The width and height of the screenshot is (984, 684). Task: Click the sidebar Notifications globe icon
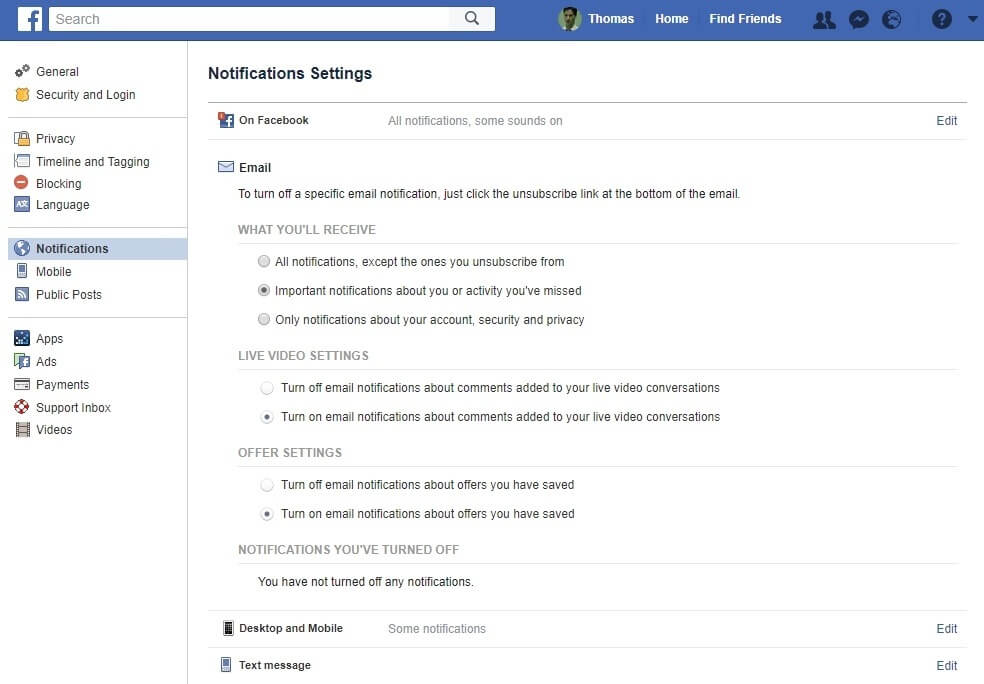click(22, 248)
